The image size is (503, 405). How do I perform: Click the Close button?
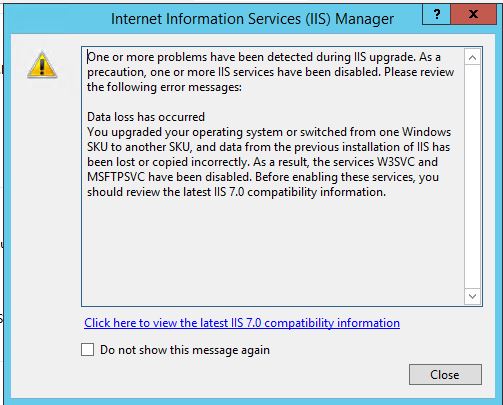[445, 375]
